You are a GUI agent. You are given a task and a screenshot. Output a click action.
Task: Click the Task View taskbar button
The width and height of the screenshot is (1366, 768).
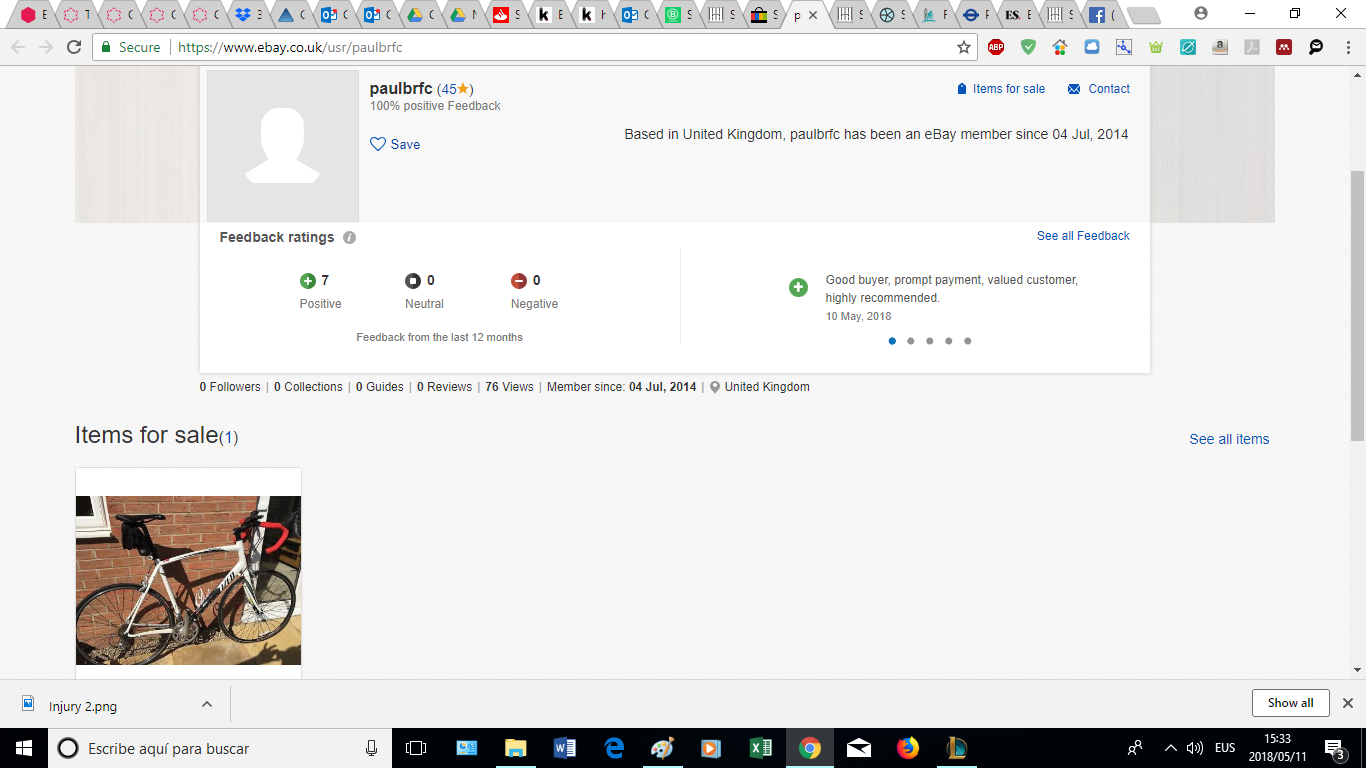point(416,748)
